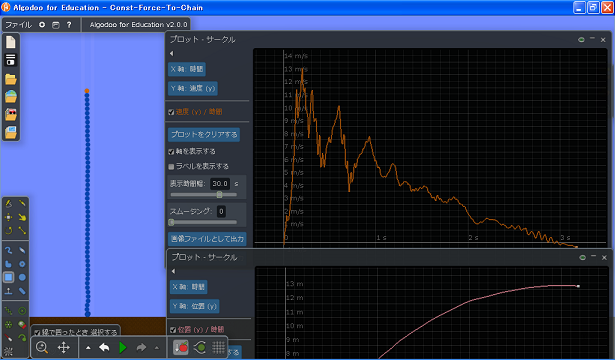The image size is (615, 360).
Task: Uncheck 軸を表示する checkbox
Action: pyautogui.click(x=171, y=151)
